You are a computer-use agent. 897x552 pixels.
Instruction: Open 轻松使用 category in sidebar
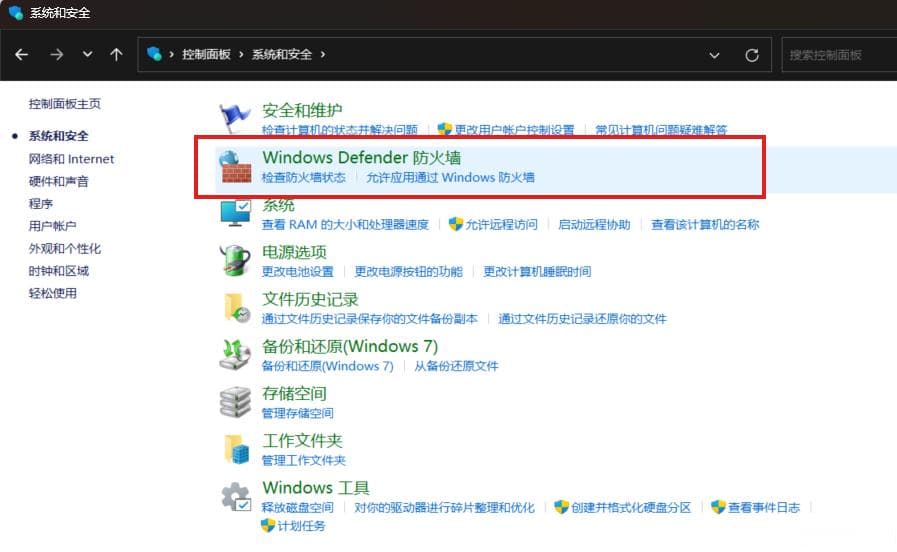53,293
